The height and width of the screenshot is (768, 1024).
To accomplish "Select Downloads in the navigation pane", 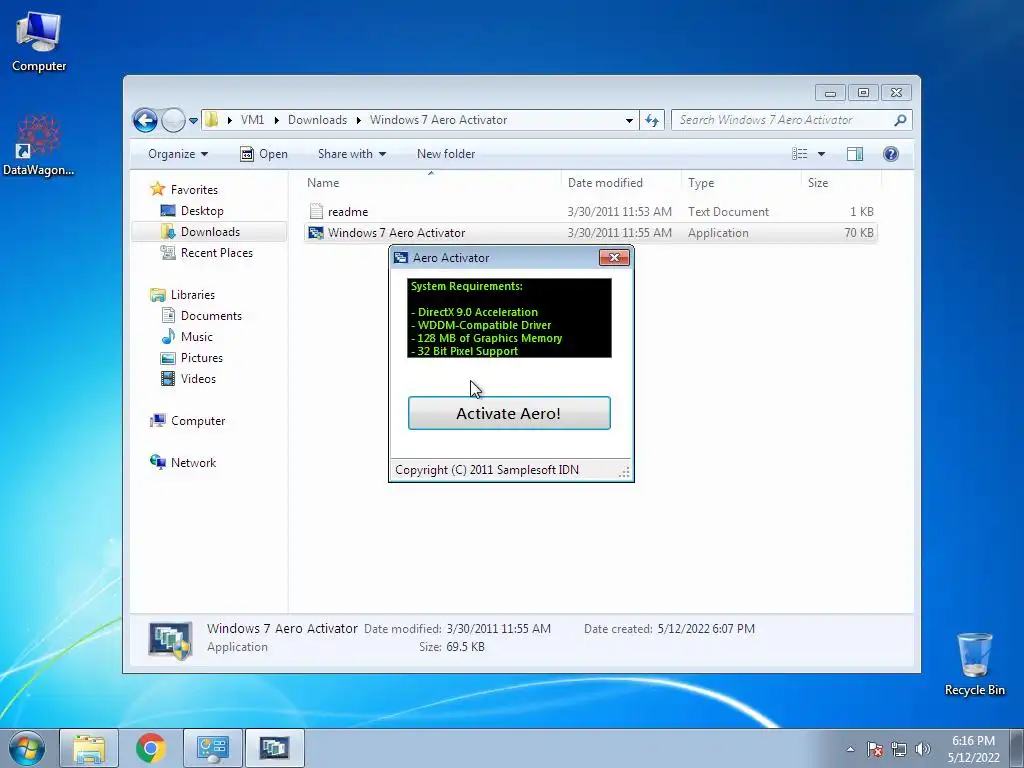I will coord(210,232).
